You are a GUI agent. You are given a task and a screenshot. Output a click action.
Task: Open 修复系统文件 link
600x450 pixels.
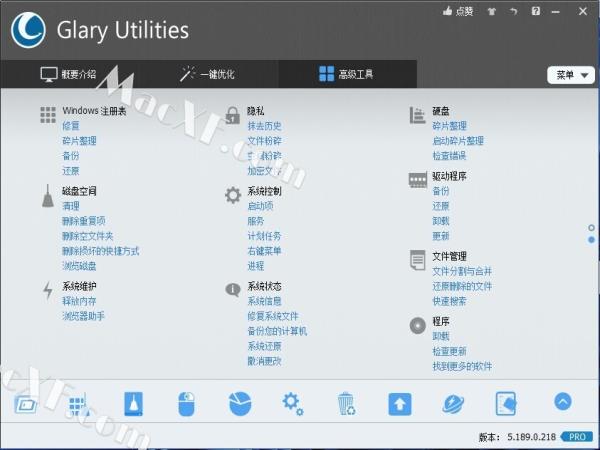pyautogui.click(x=273, y=316)
